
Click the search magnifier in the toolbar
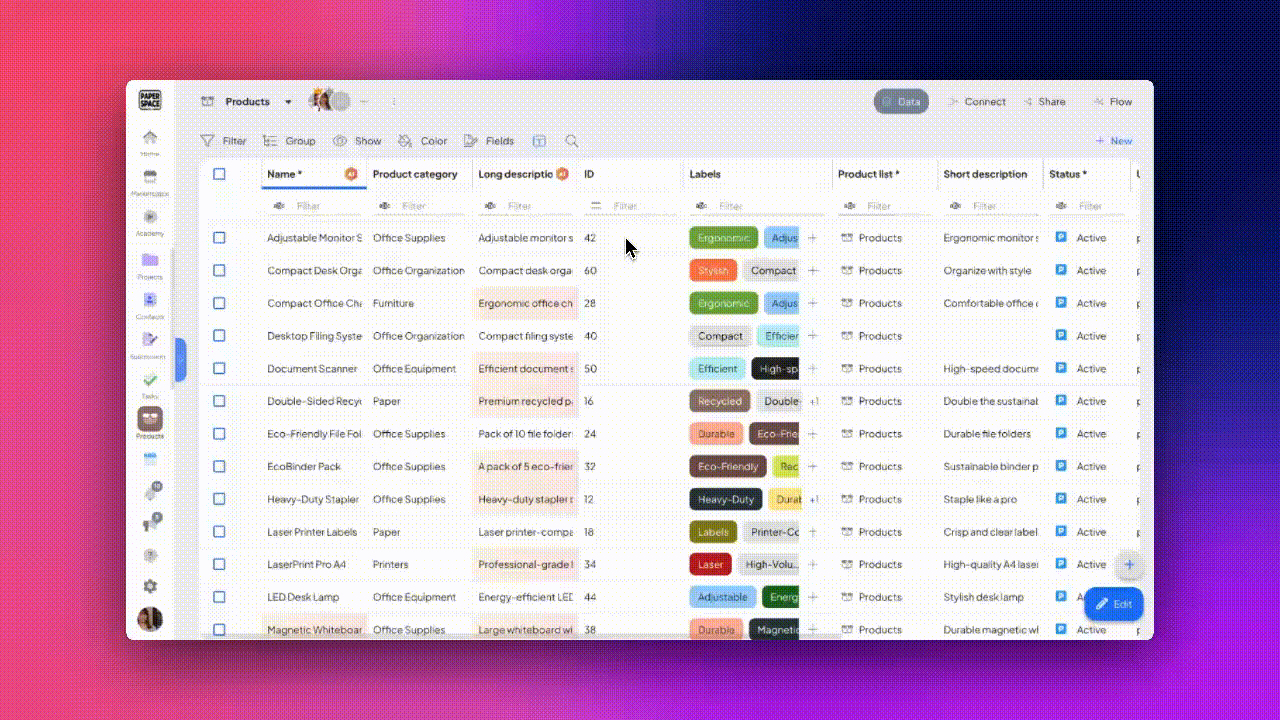572,141
